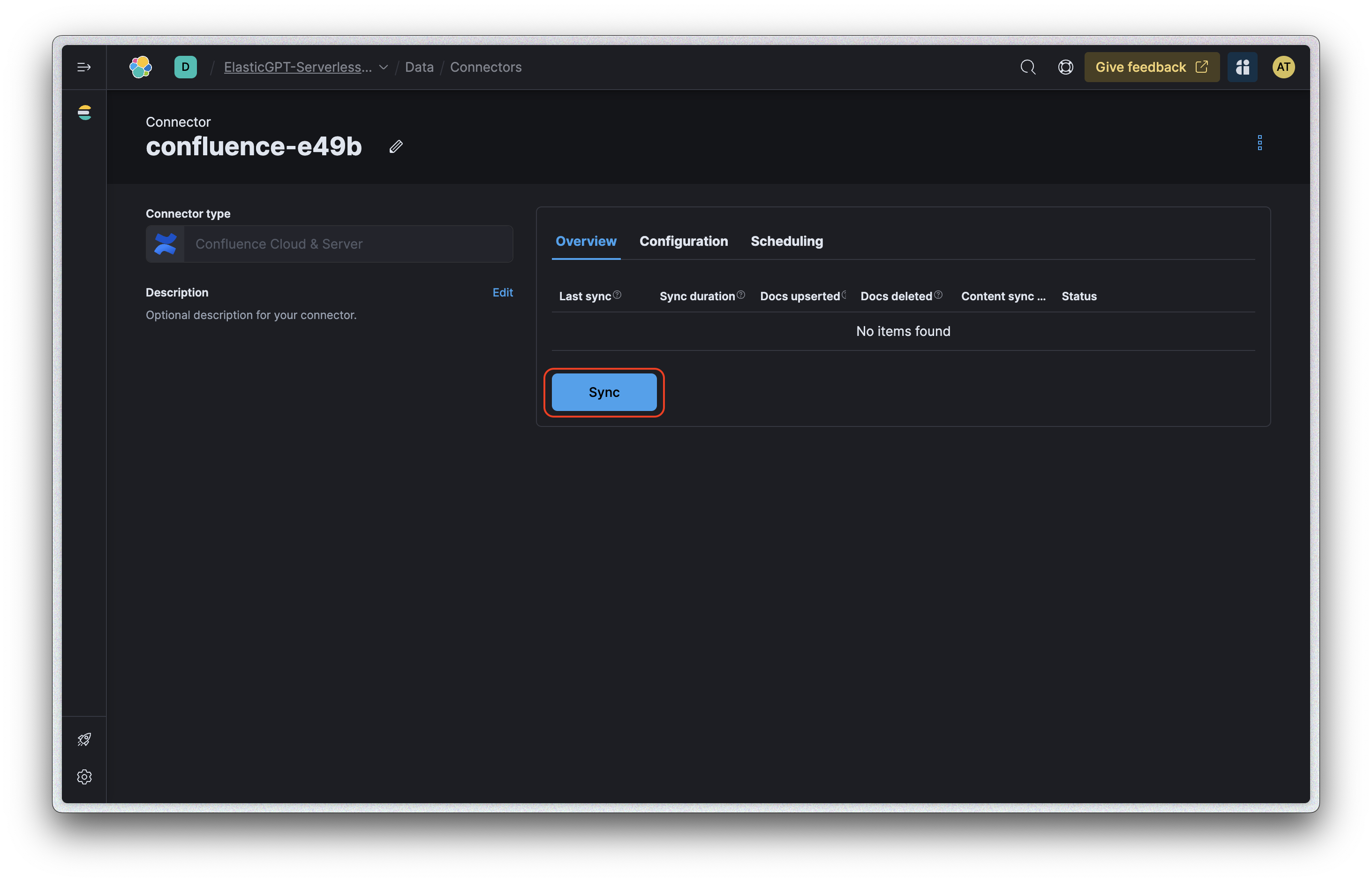The height and width of the screenshot is (882, 1372).
Task: Click the Elastic multicolor logo
Action: pos(141,68)
